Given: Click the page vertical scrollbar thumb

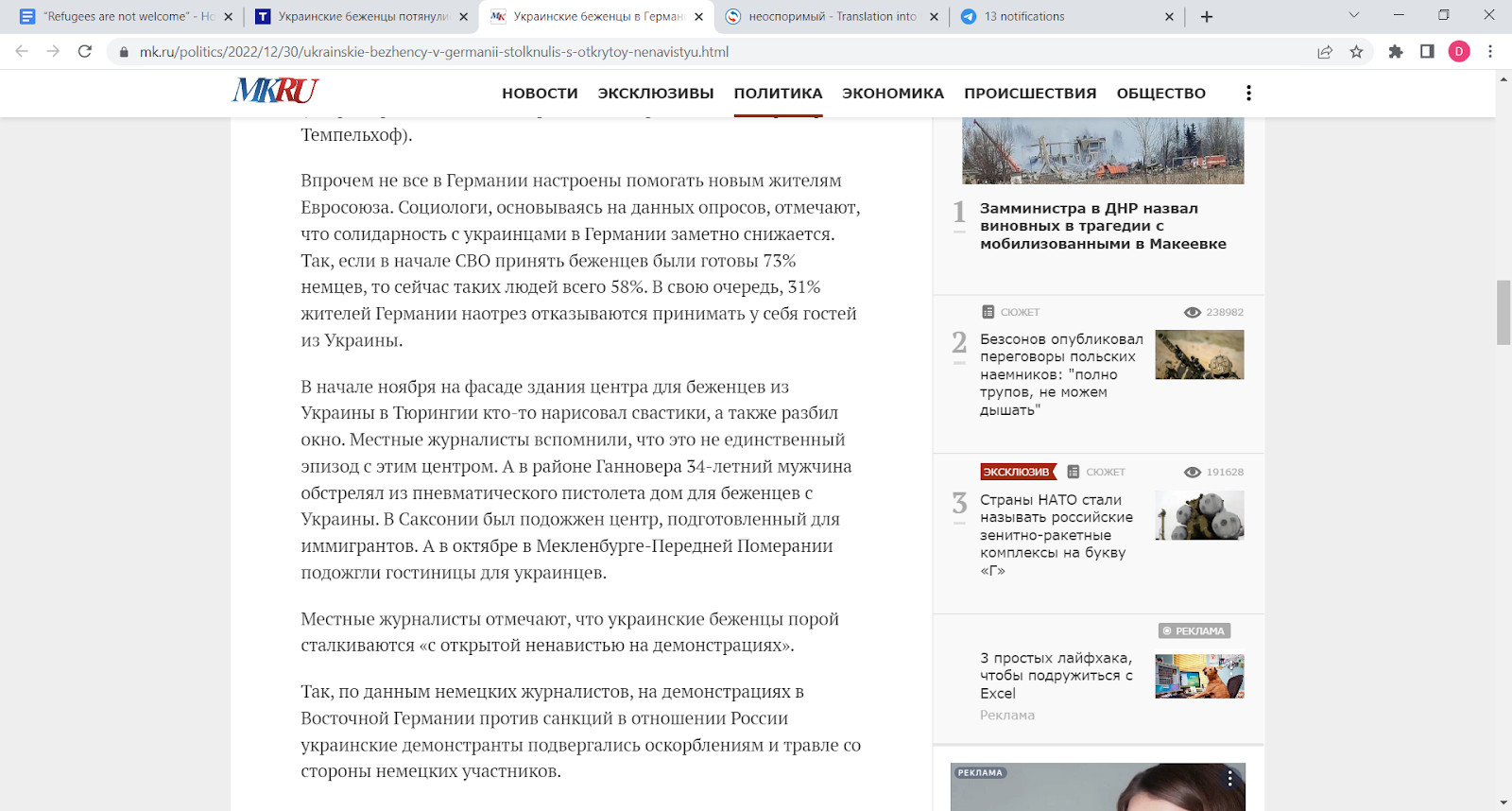Looking at the screenshot, I should (x=1503, y=313).
